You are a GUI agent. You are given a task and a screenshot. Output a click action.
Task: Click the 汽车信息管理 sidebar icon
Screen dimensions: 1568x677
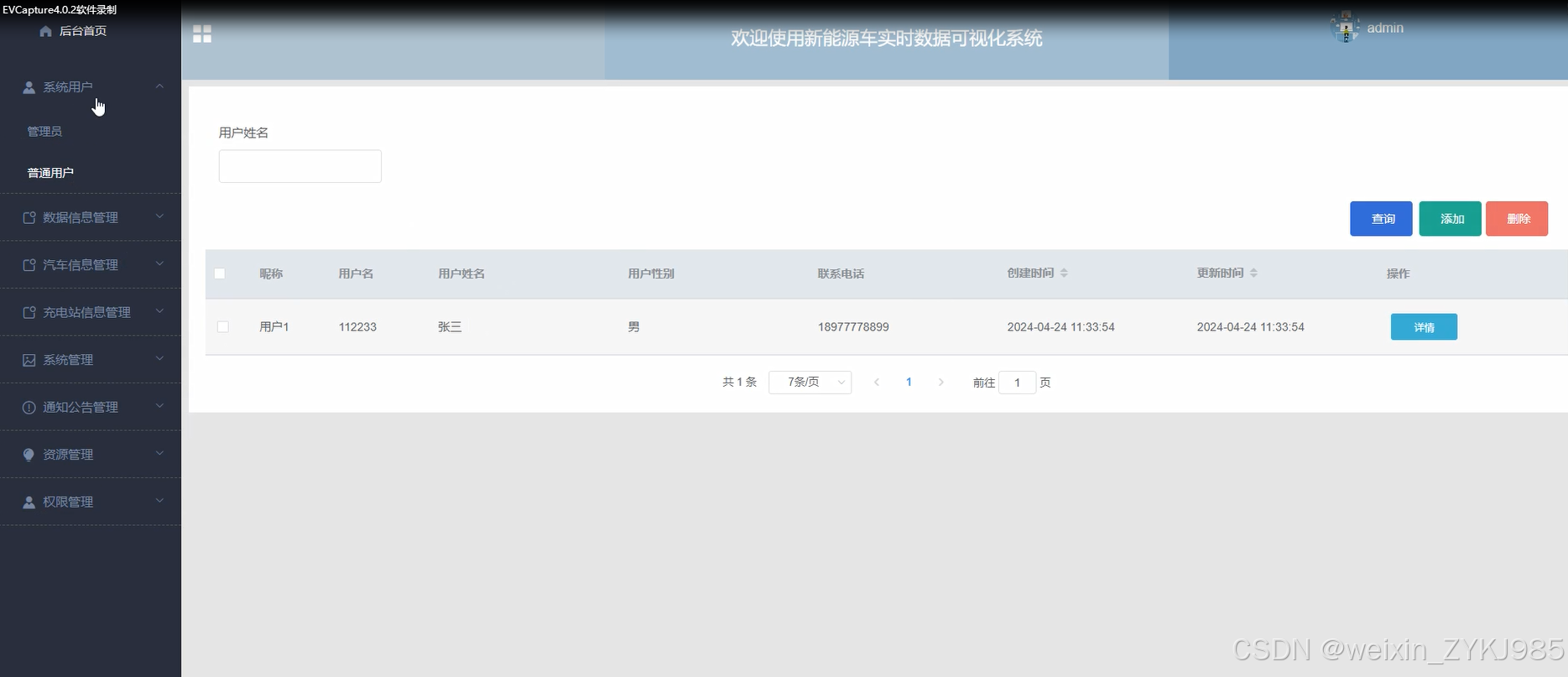click(29, 265)
